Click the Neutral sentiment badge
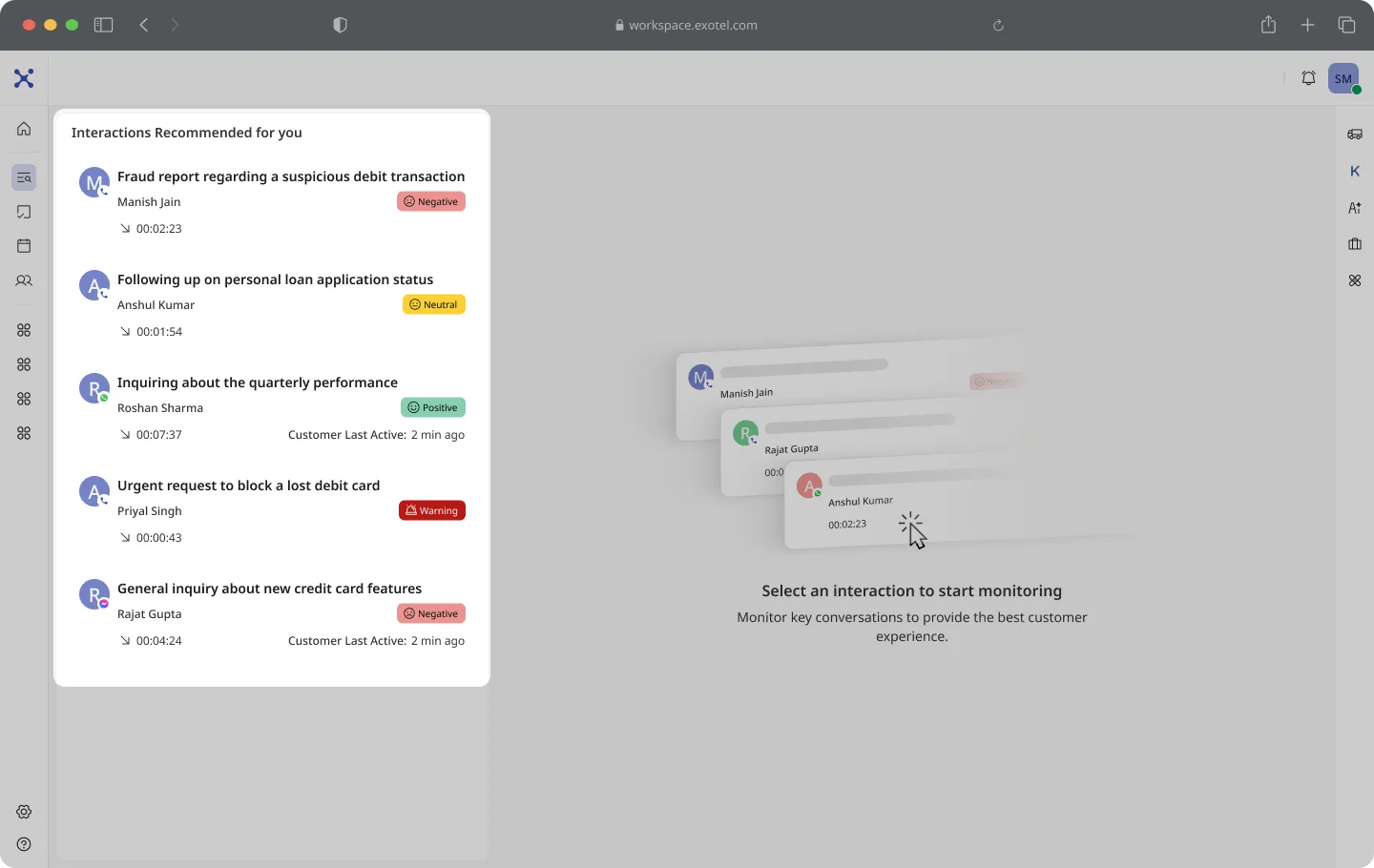This screenshot has width=1374, height=868. click(434, 304)
